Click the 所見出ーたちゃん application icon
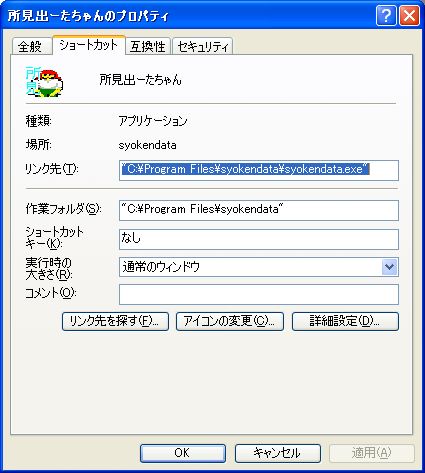Image resolution: width=425 pixels, height=473 pixels. (44, 82)
